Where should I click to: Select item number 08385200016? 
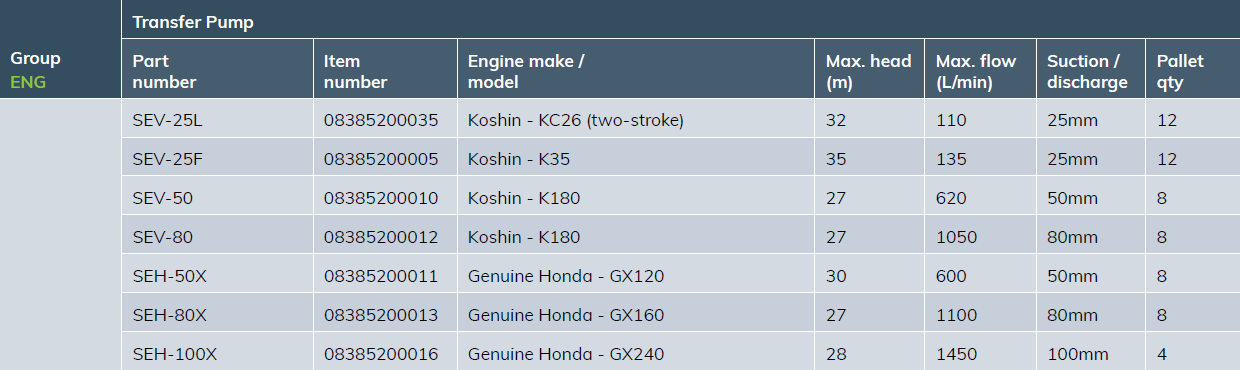(x=381, y=354)
